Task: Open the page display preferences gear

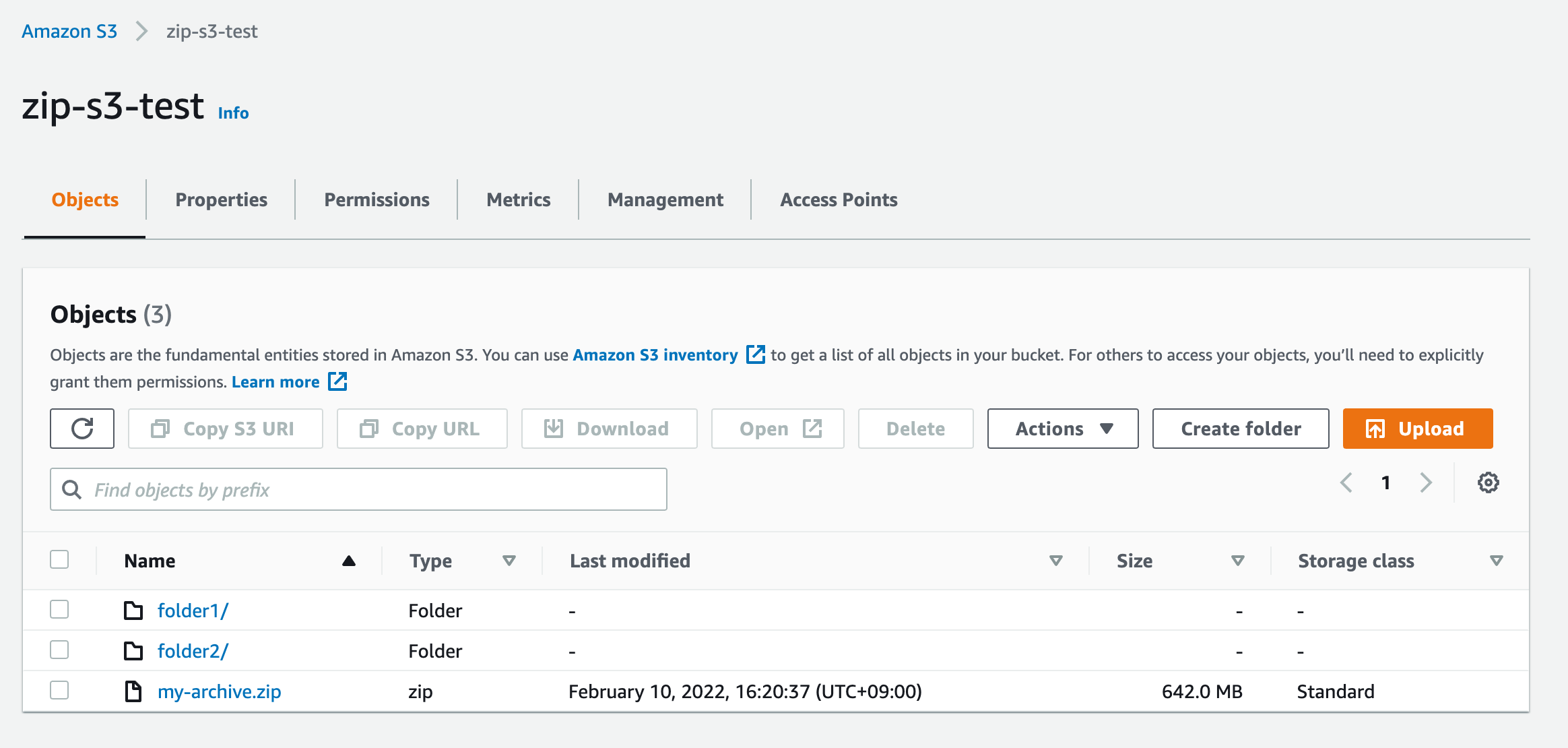Action: 1489,482
